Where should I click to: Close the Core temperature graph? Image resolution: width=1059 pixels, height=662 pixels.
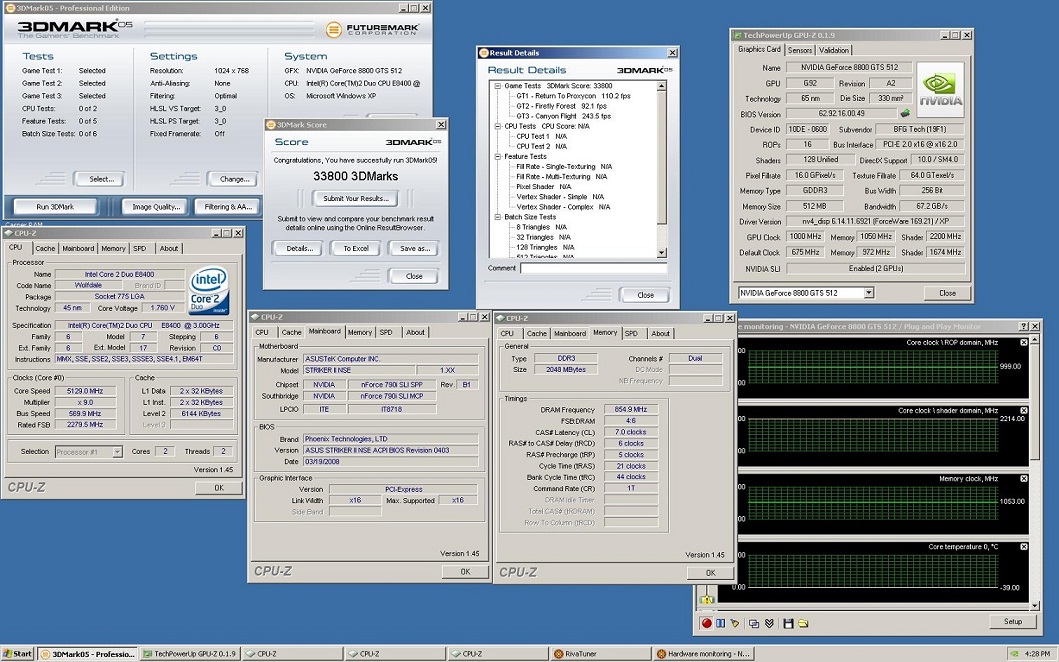click(x=1024, y=546)
